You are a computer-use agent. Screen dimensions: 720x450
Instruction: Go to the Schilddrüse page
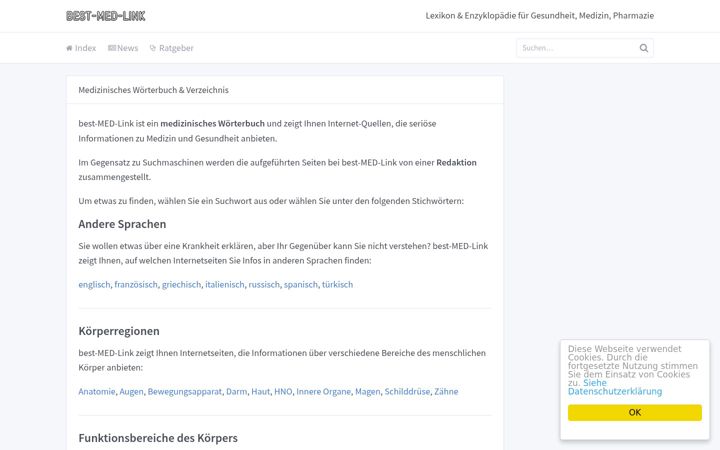pyautogui.click(x=407, y=391)
